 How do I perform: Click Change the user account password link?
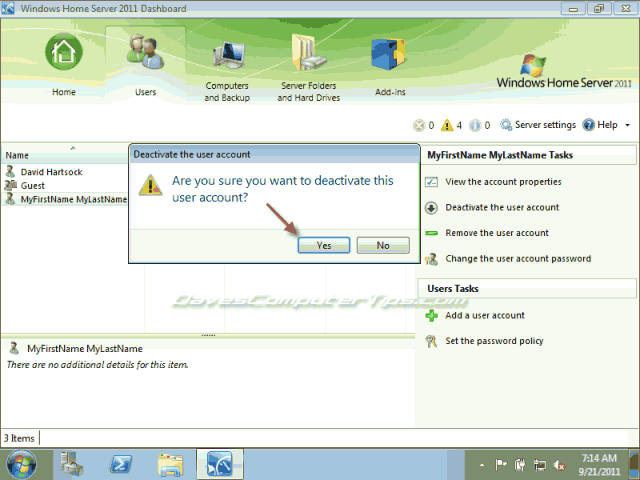518,259
